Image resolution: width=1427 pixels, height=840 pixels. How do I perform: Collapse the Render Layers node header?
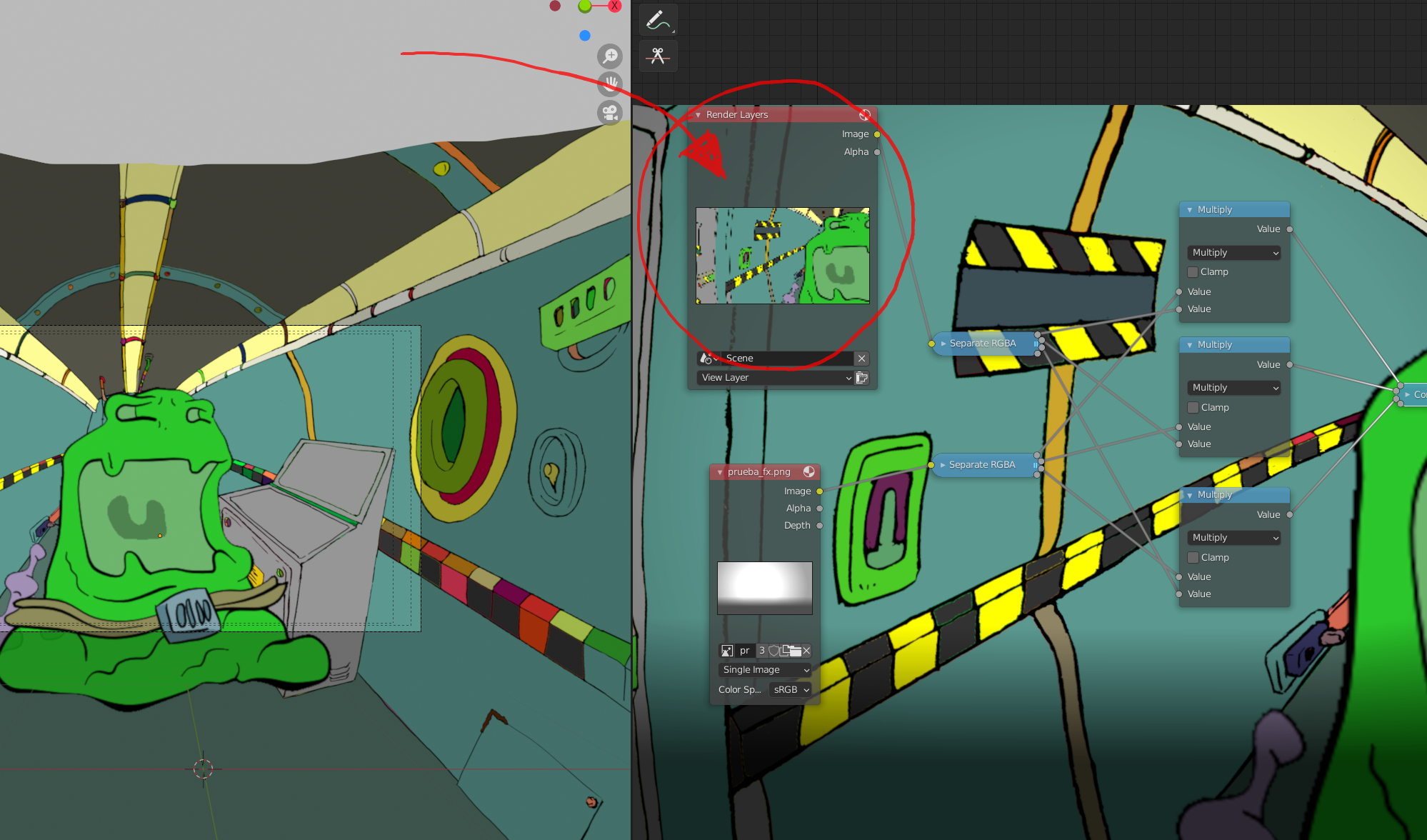click(x=698, y=115)
